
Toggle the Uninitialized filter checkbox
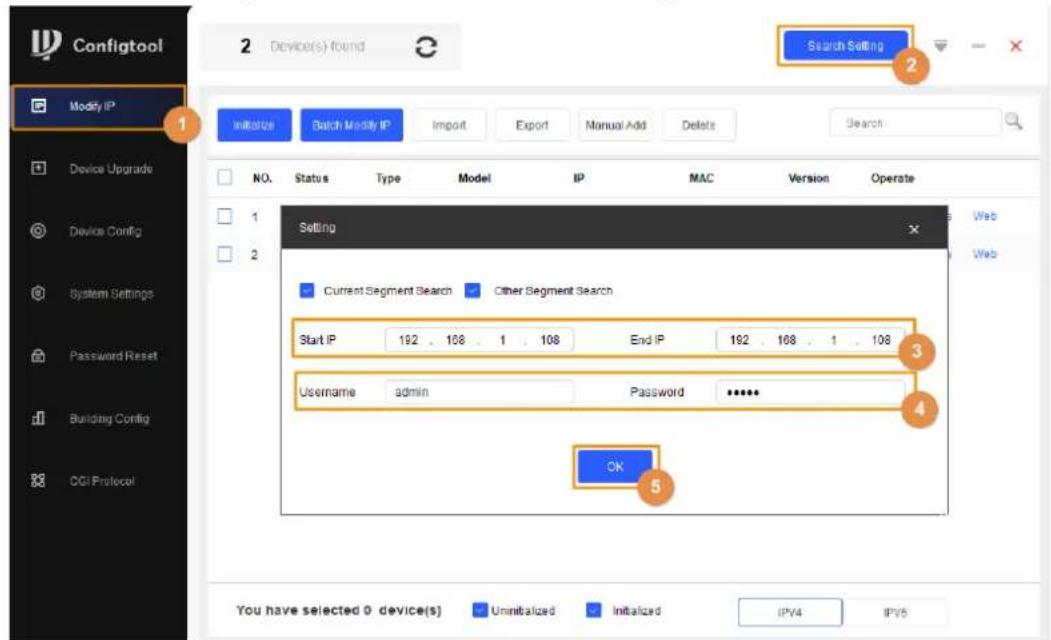pyautogui.click(x=479, y=610)
